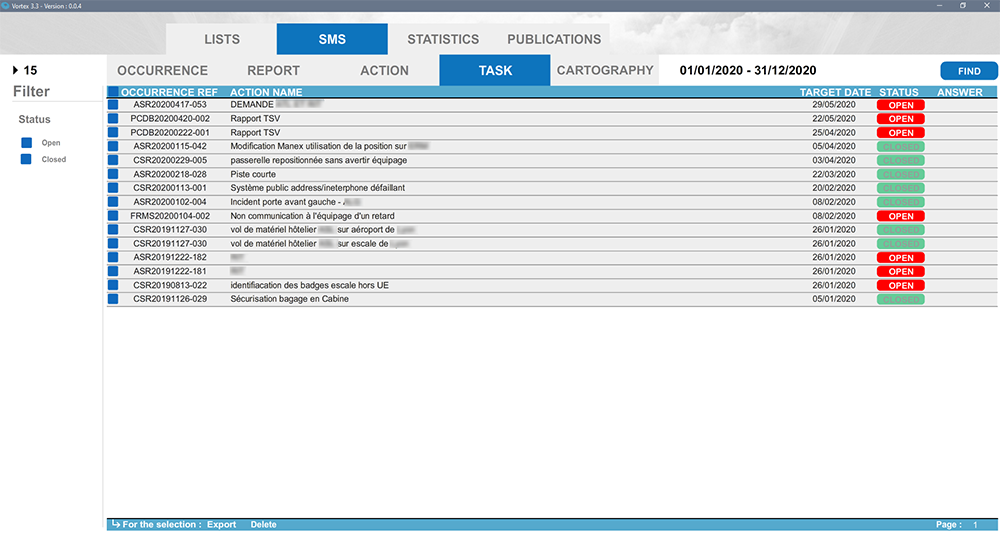Expand the triangle arrow next to 15
The height and width of the screenshot is (542, 1000).
pos(15,70)
